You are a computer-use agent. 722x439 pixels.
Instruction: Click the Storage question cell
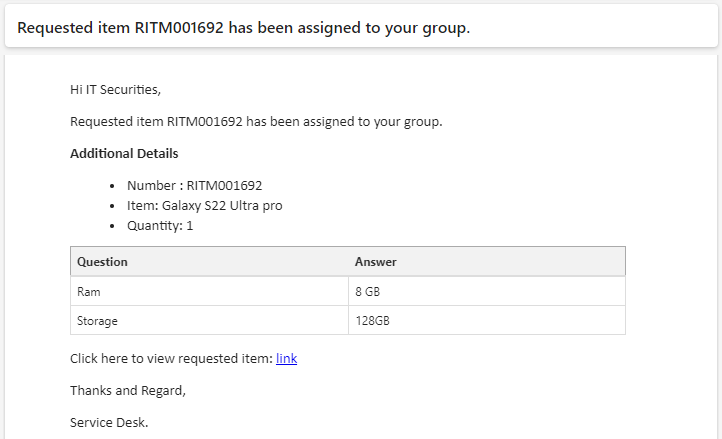(x=210, y=320)
